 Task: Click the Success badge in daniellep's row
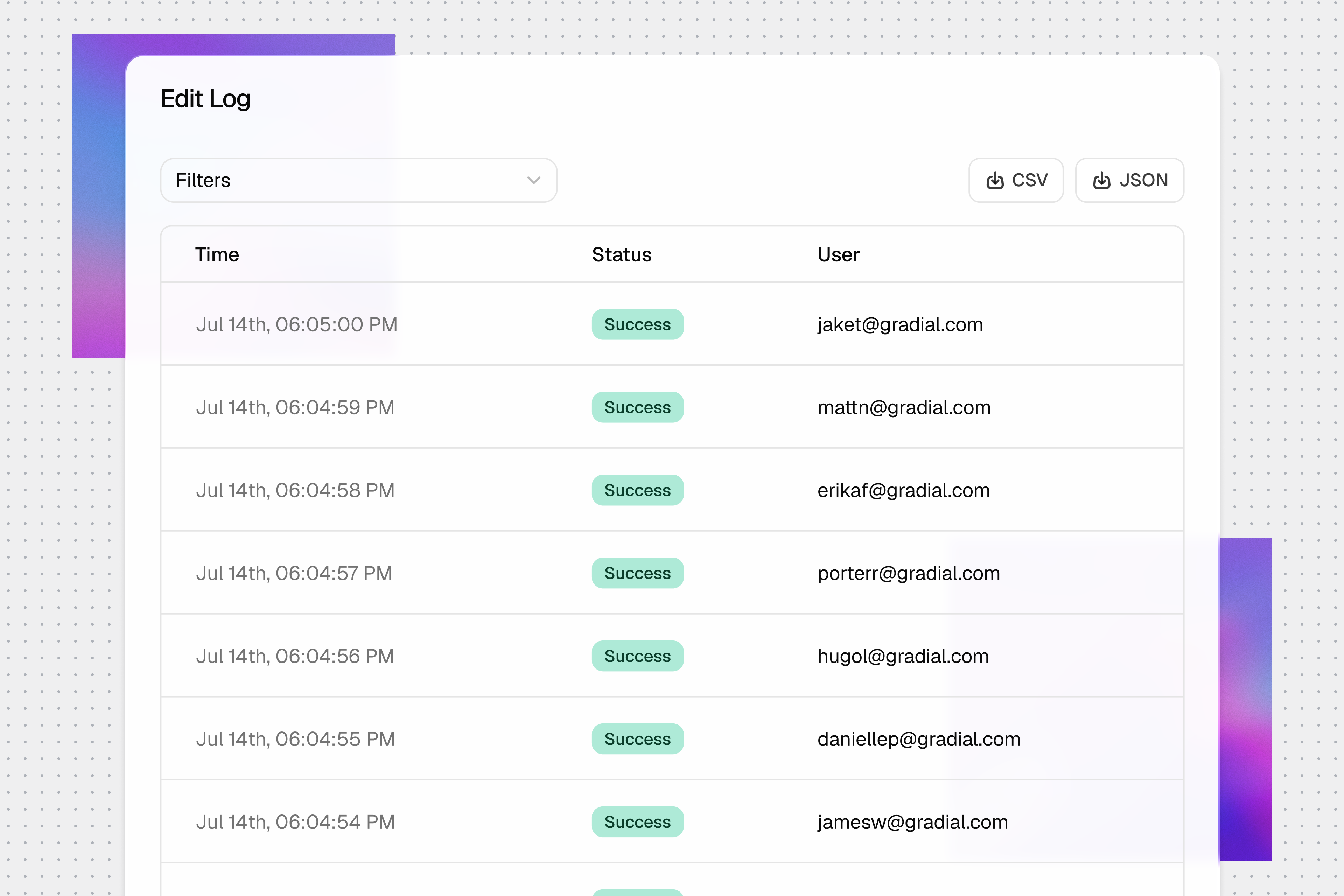(638, 739)
